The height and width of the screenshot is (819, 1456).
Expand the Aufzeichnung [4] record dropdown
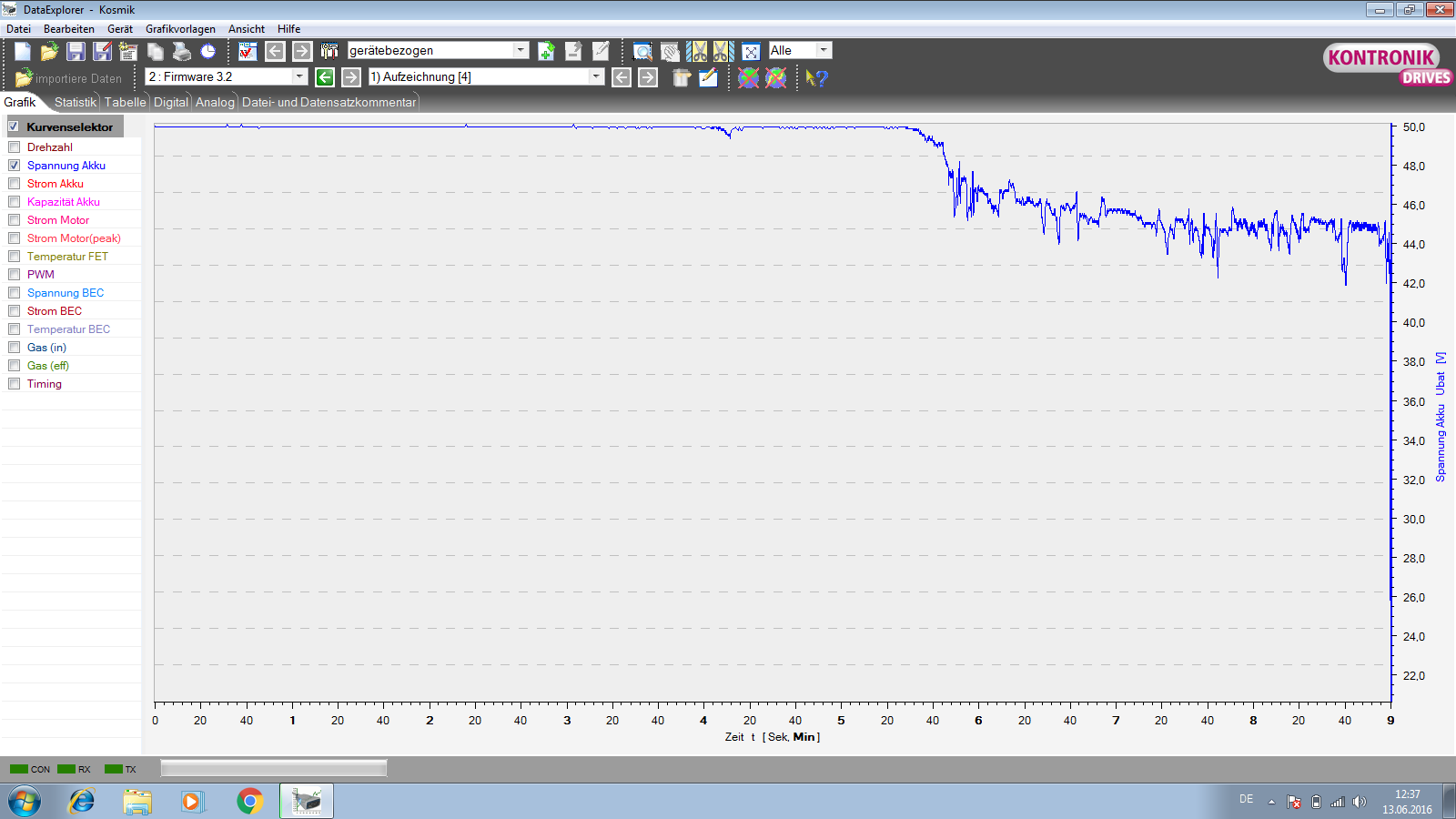pos(596,76)
